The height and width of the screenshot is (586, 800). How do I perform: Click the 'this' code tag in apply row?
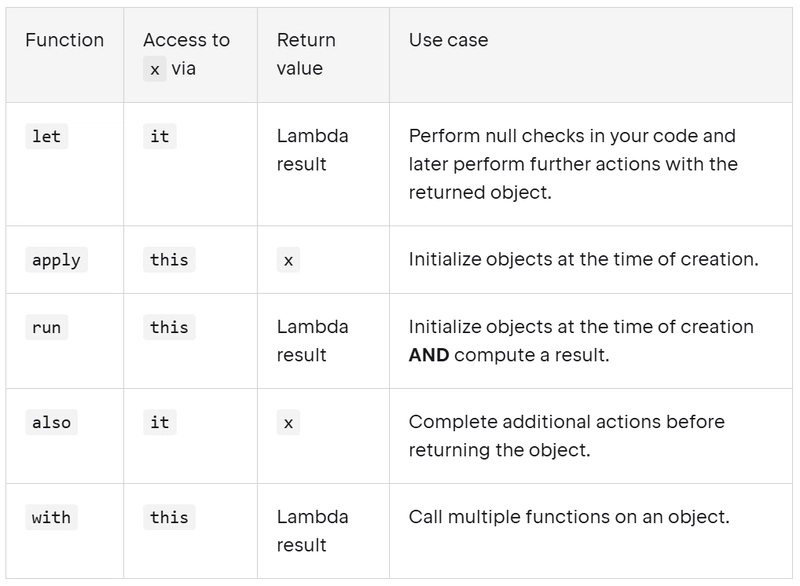[169, 260]
